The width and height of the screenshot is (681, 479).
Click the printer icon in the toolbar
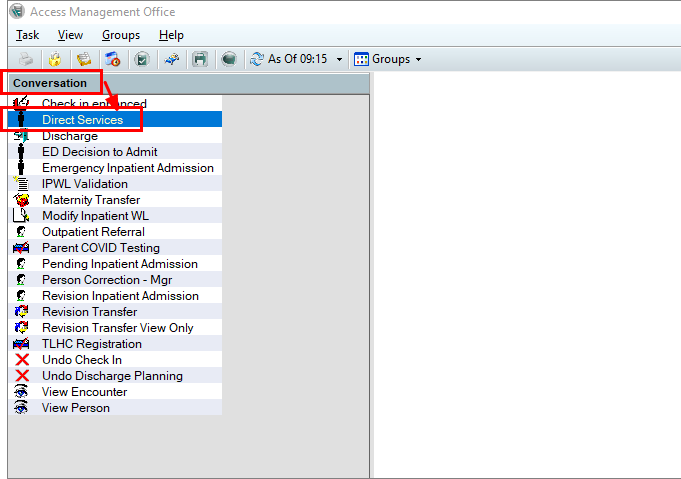point(25,59)
